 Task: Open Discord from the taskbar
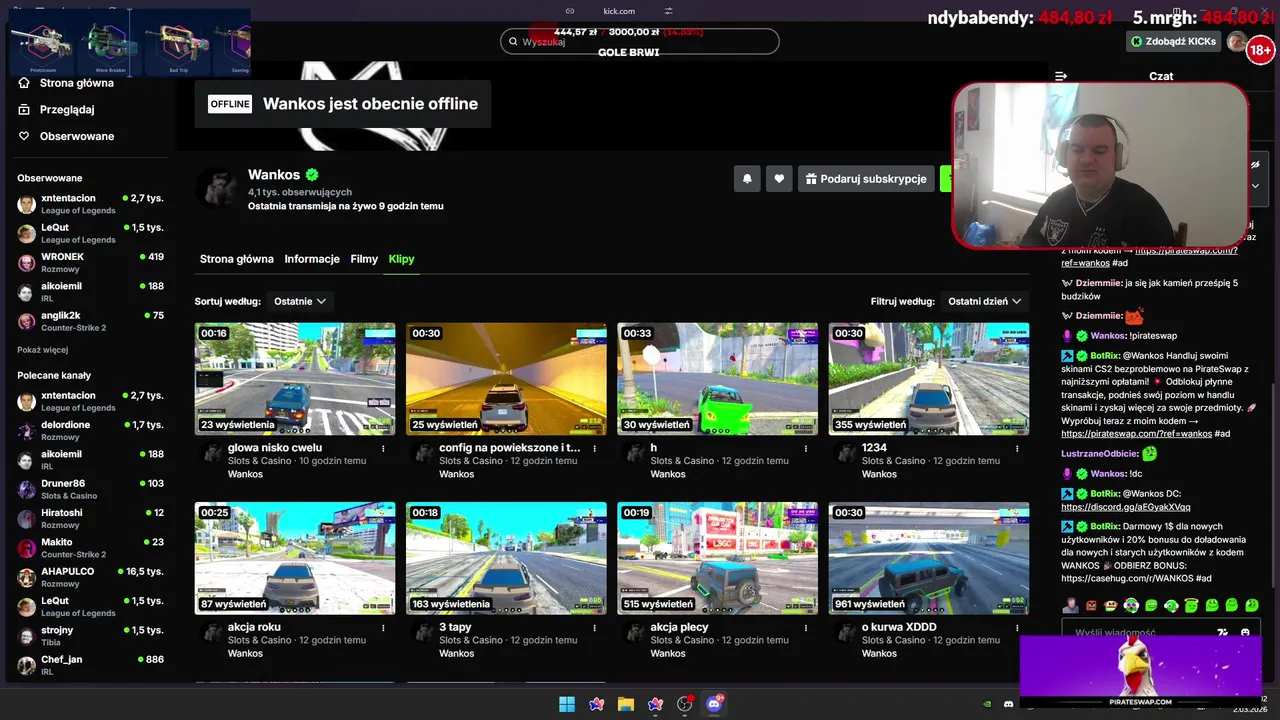coord(714,704)
